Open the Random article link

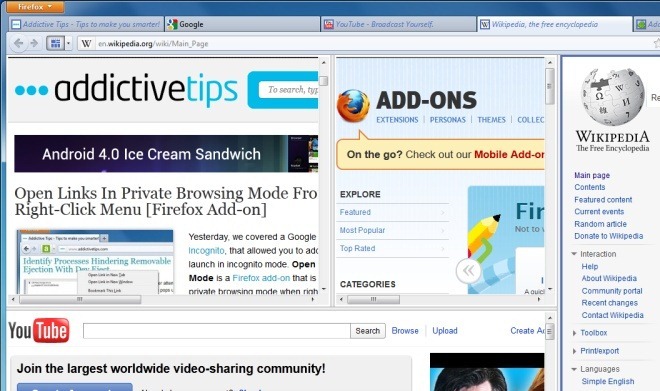(600, 224)
